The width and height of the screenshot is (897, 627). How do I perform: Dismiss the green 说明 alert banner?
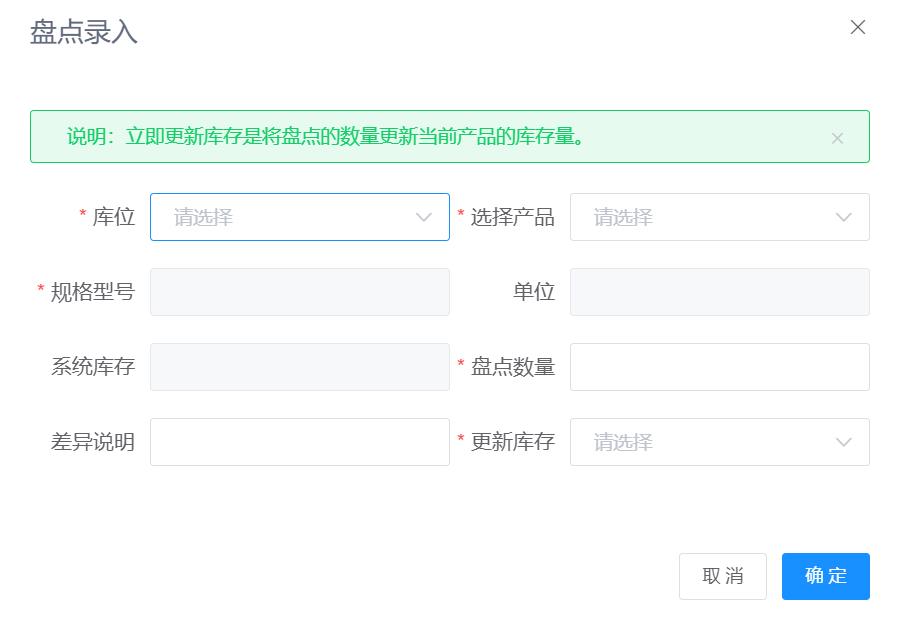click(x=837, y=138)
